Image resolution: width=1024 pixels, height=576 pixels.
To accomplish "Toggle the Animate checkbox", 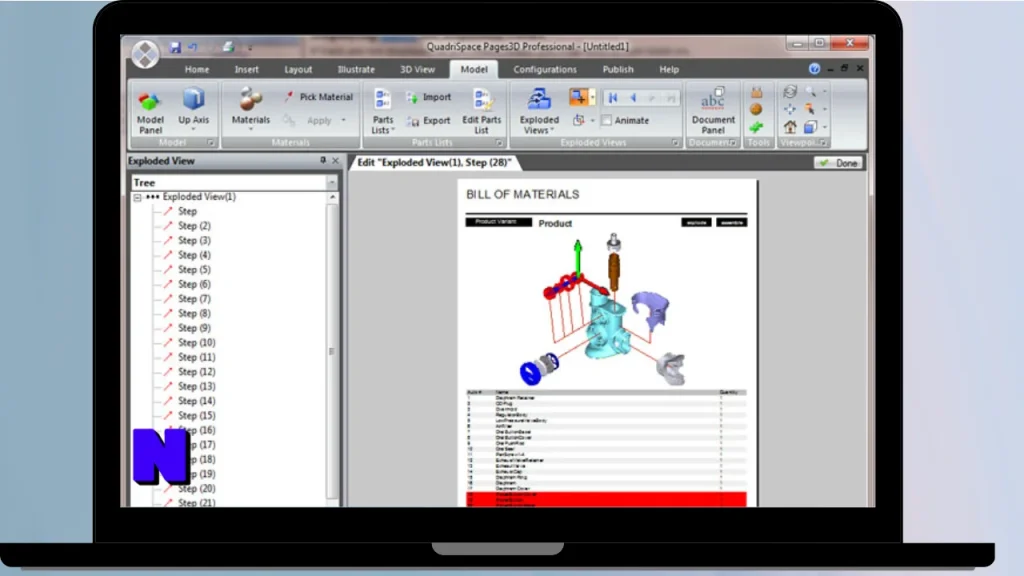I will coord(607,120).
